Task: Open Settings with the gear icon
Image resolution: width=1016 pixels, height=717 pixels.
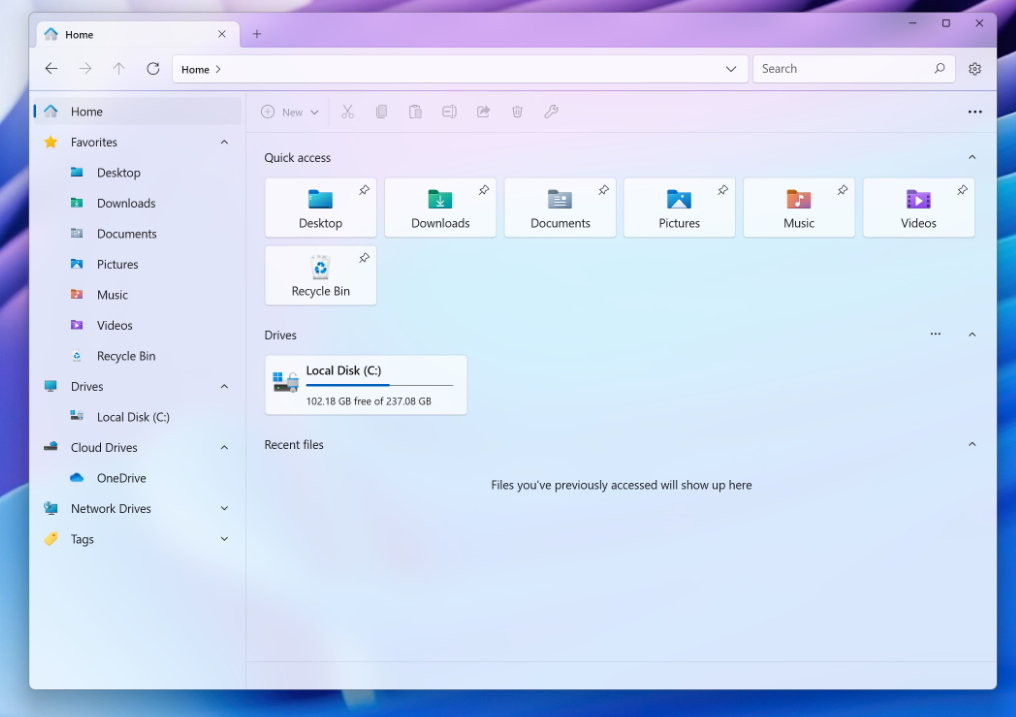Action: pos(974,69)
